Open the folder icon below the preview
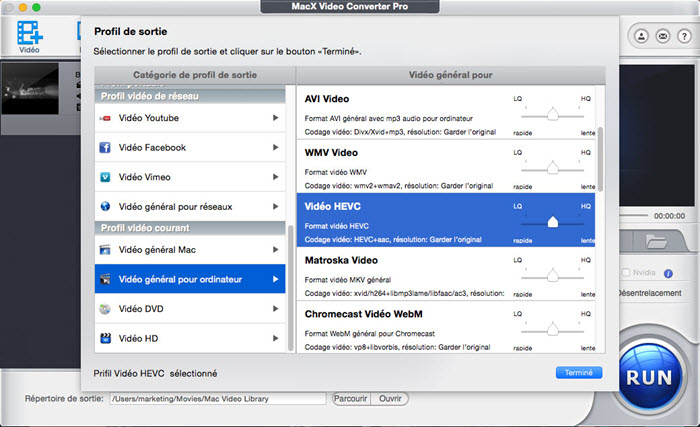The width and height of the screenshot is (700, 427). [x=656, y=241]
